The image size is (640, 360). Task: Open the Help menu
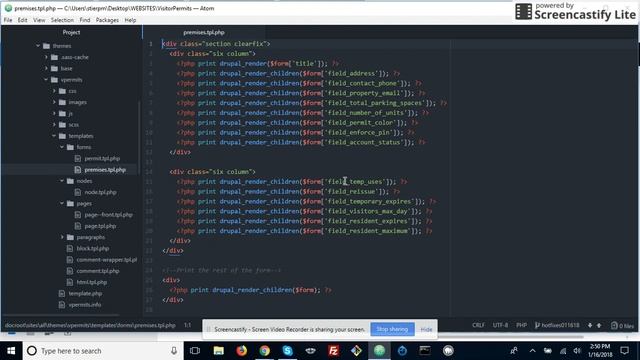[130, 20]
